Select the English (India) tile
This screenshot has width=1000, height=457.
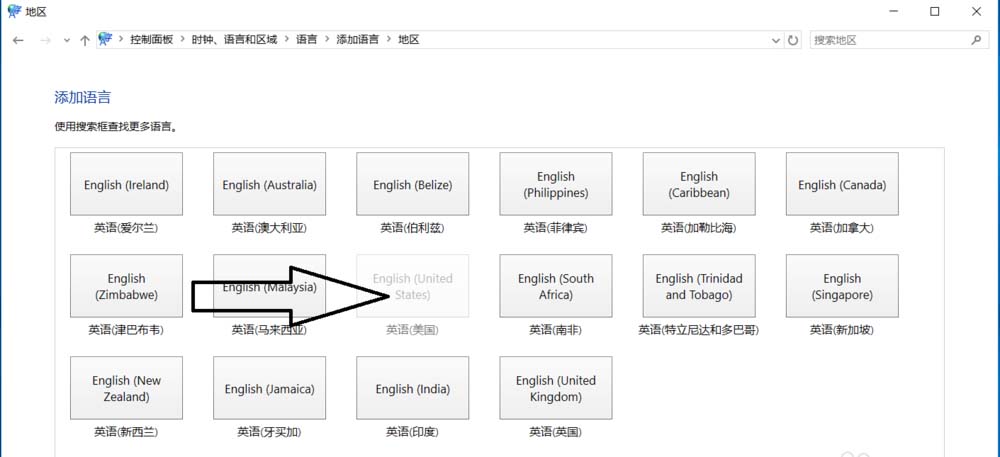tap(413, 388)
